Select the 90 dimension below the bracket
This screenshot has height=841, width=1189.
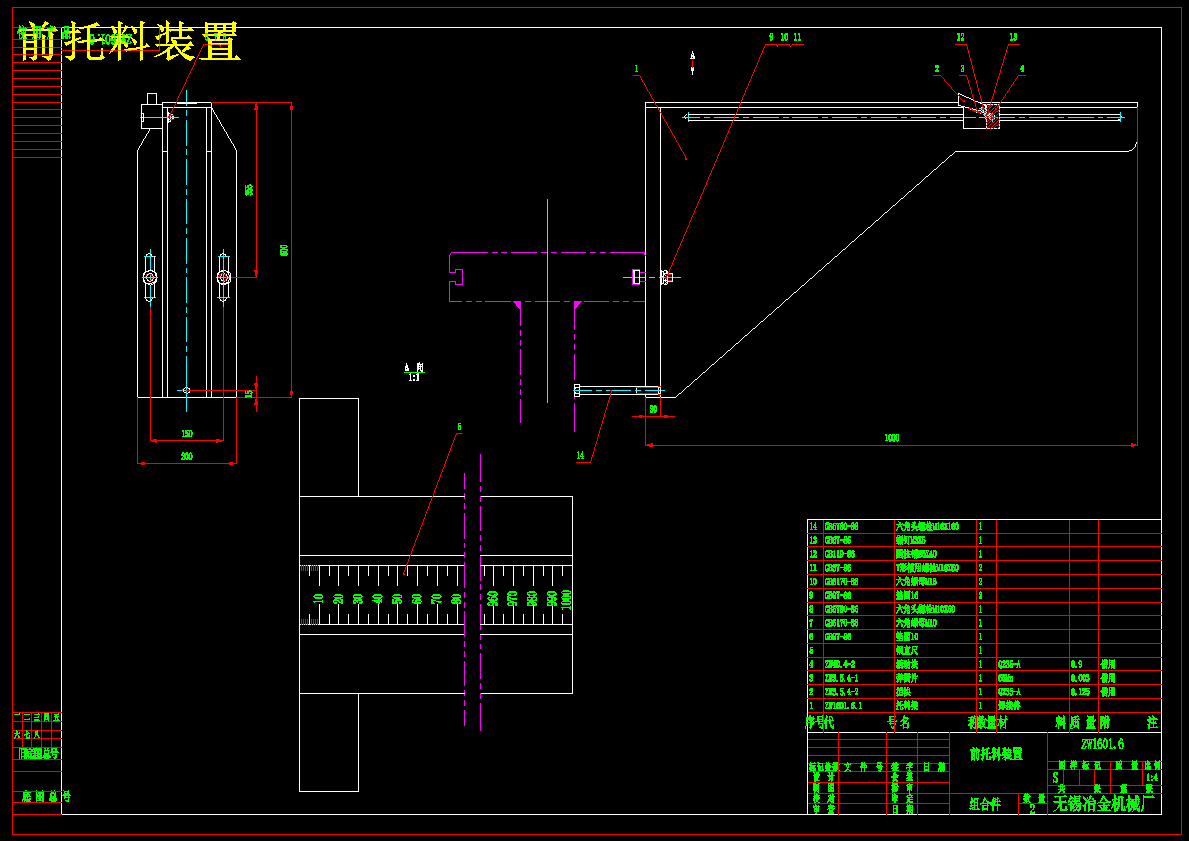click(654, 410)
